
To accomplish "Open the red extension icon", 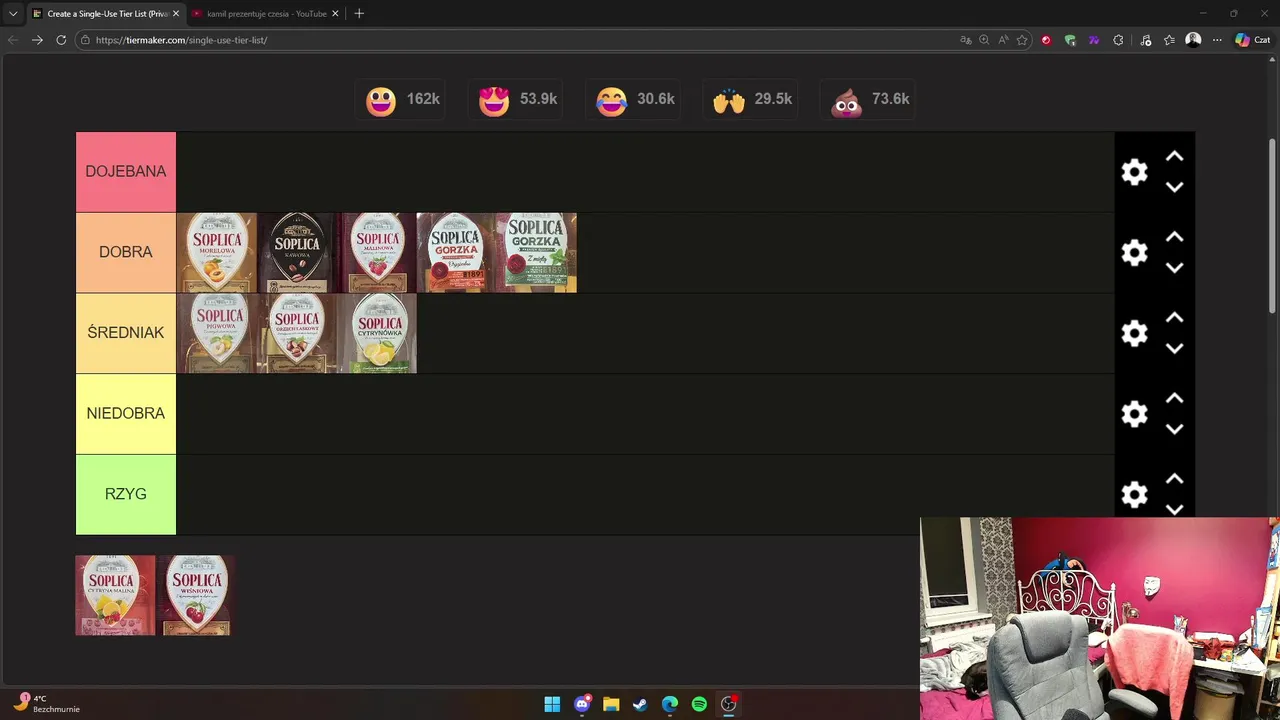I will (1046, 40).
